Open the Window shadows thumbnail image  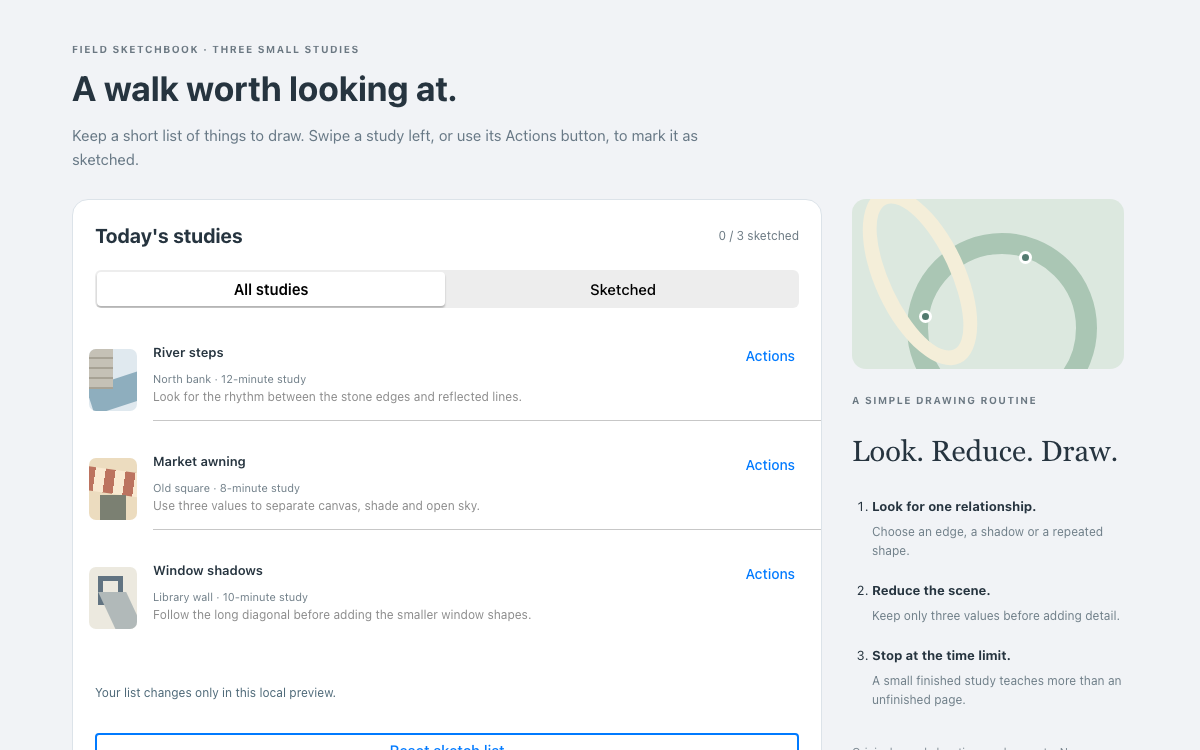coord(113,598)
